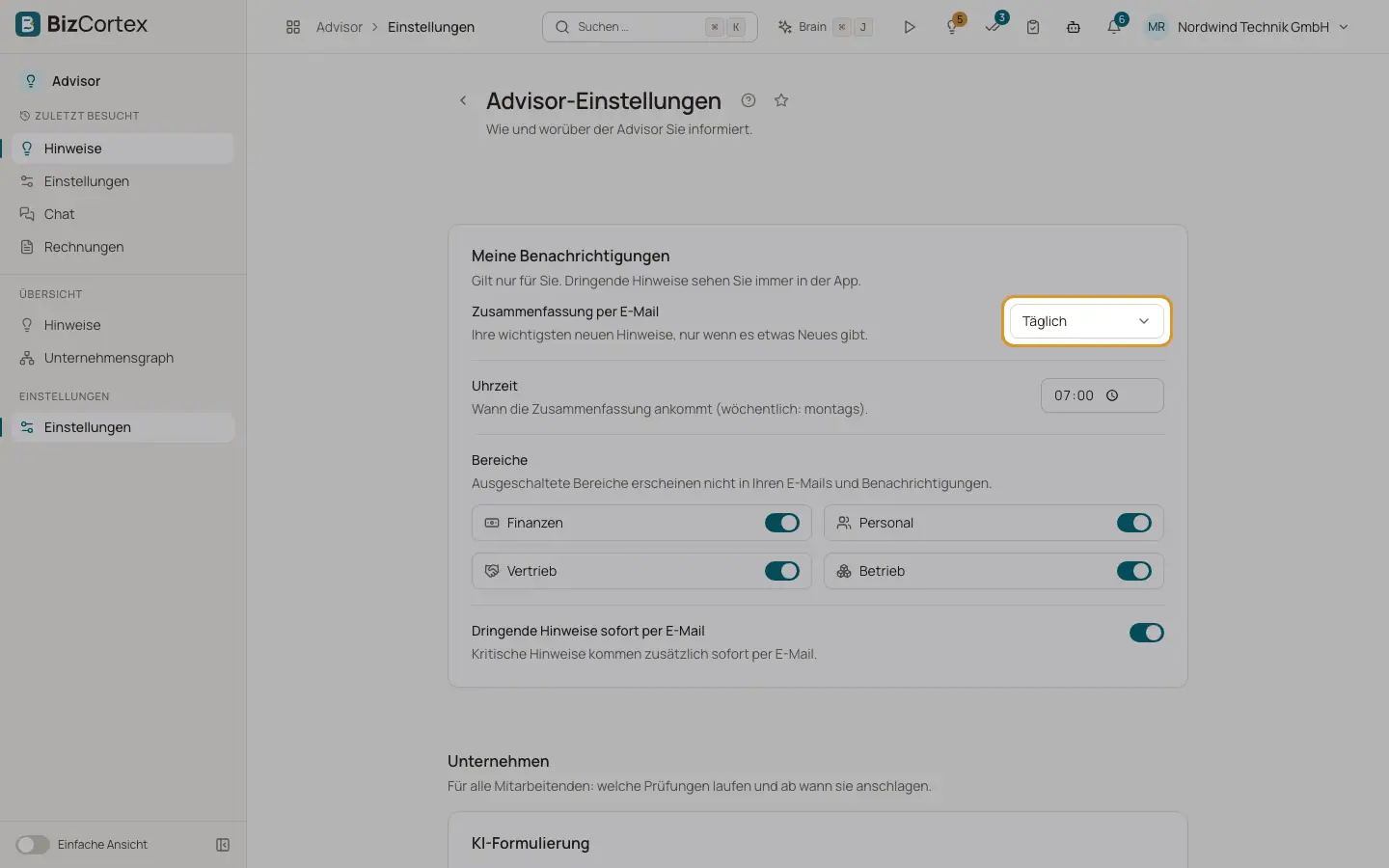1389x868 pixels.
Task: Toggle the Betrieb area switch
Action: [1134, 571]
